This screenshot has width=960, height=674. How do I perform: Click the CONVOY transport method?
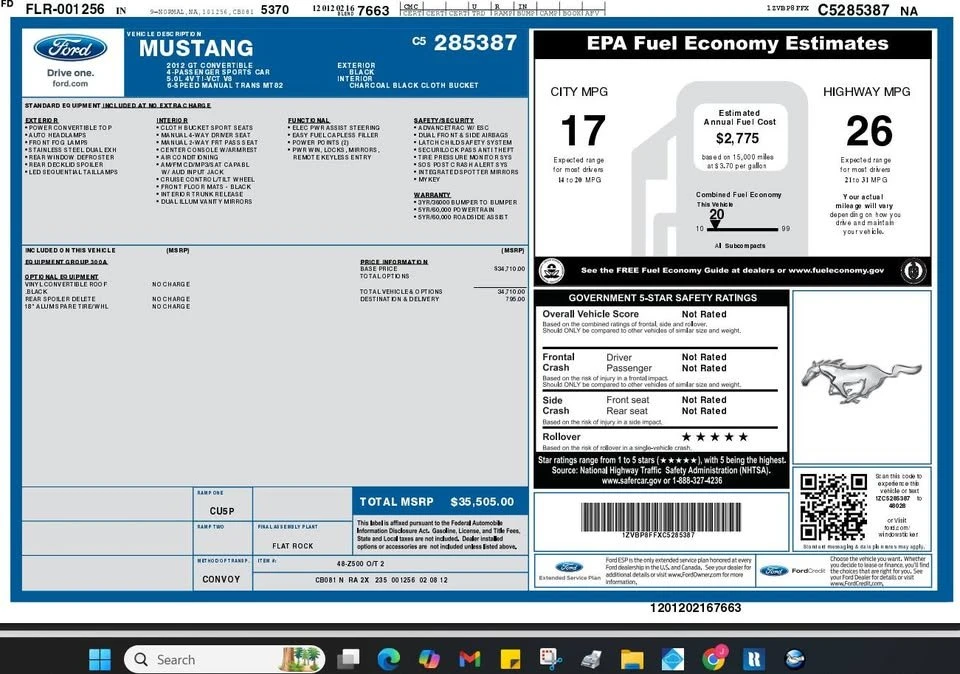pyautogui.click(x=221, y=579)
